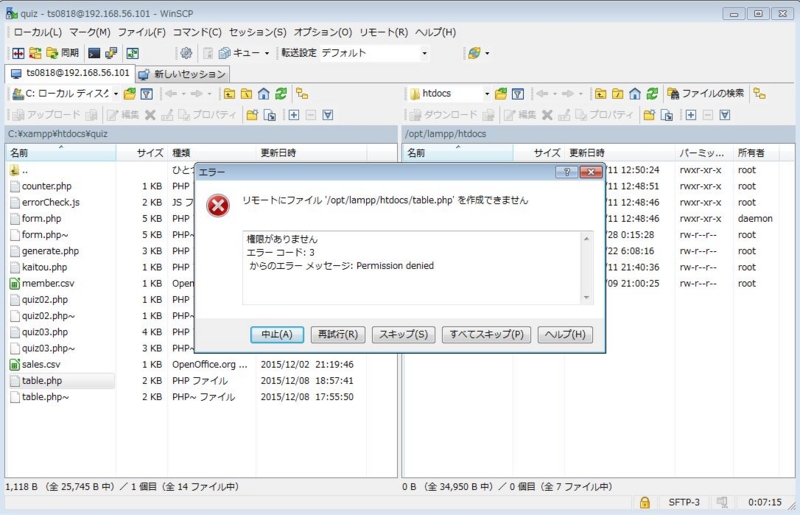Viewport: 800px width, 515px height.
Task: Sort remote panel by パーミッション column header
Action: 704,153
